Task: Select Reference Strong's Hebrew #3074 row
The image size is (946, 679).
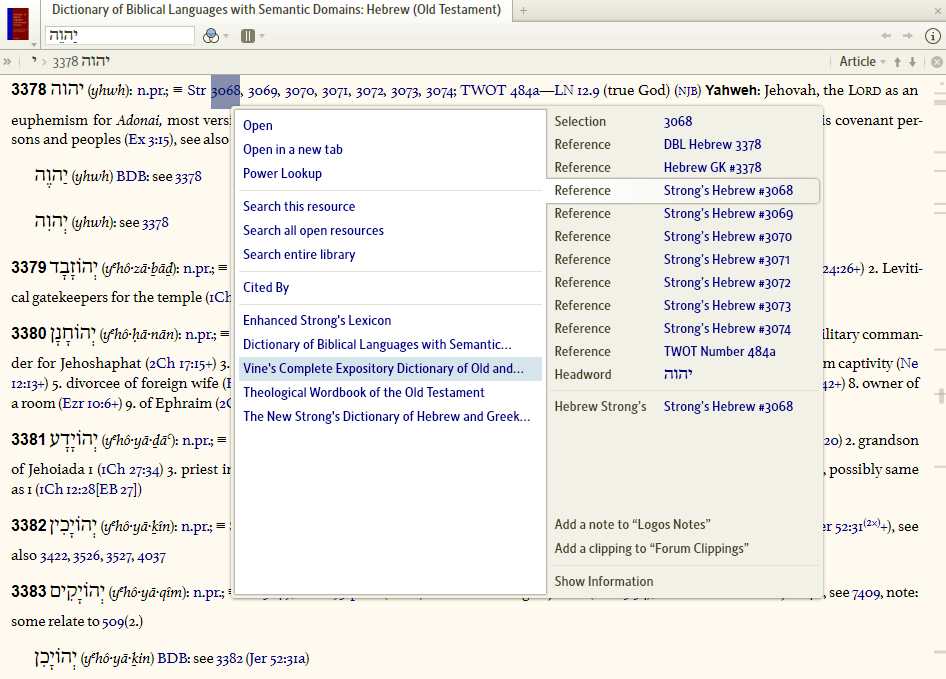Action: click(683, 328)
